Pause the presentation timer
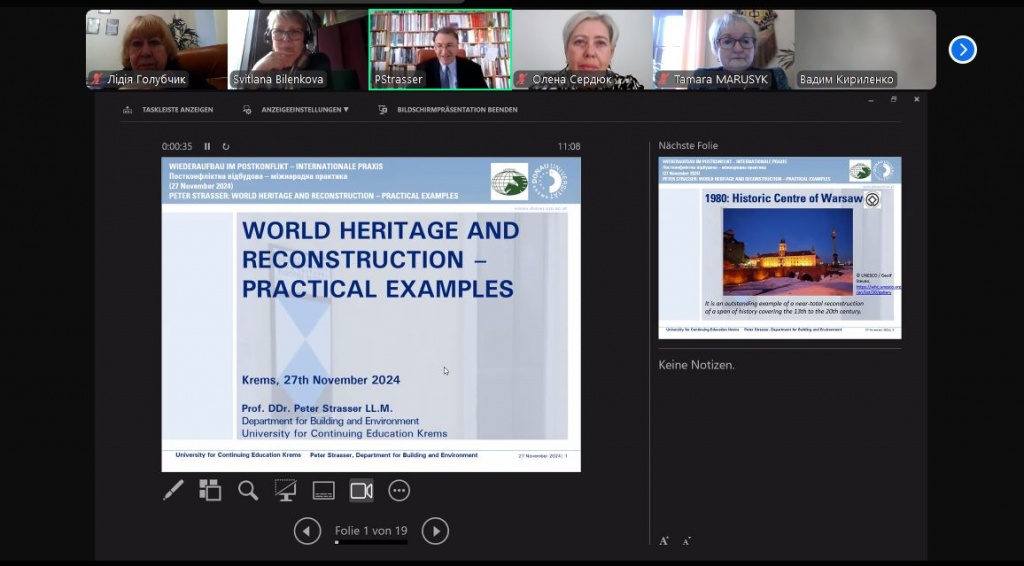 coord(208,147)
